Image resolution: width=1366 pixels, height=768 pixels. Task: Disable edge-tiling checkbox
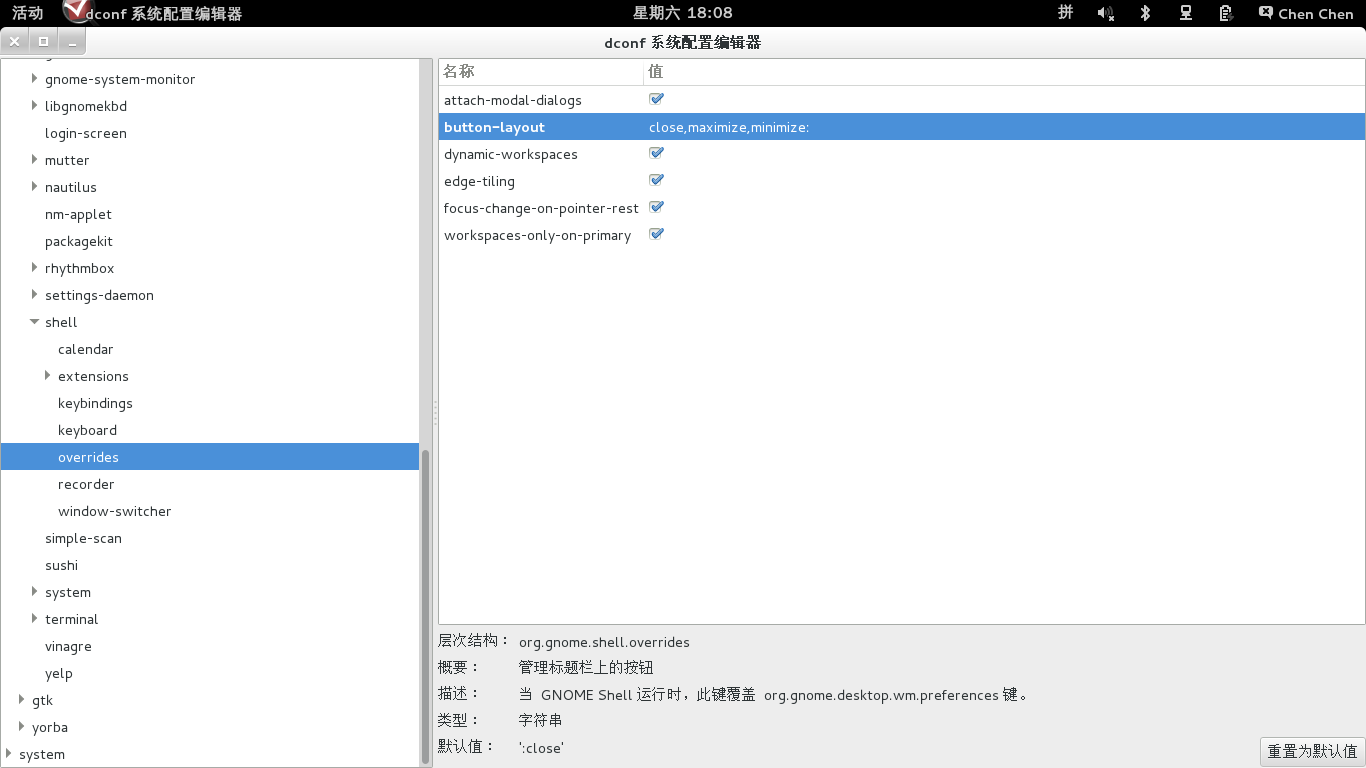(x=657, y=180)
